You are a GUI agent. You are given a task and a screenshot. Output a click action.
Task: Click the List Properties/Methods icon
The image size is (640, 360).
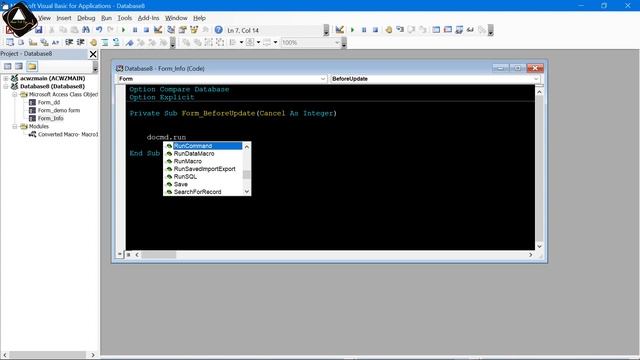click(x=10, y=42)
